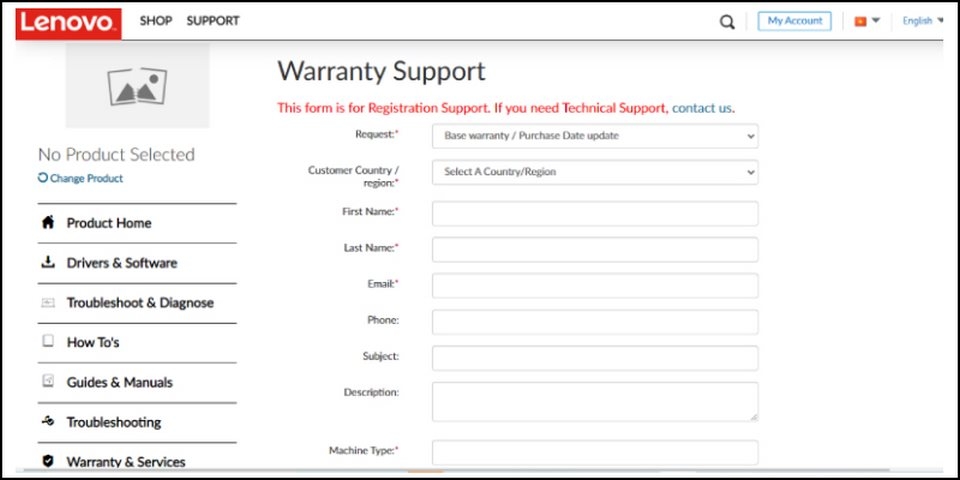Click the My Account button
Image resolution: width=960 pixels, height=480 pixels.
click(794, 21)
